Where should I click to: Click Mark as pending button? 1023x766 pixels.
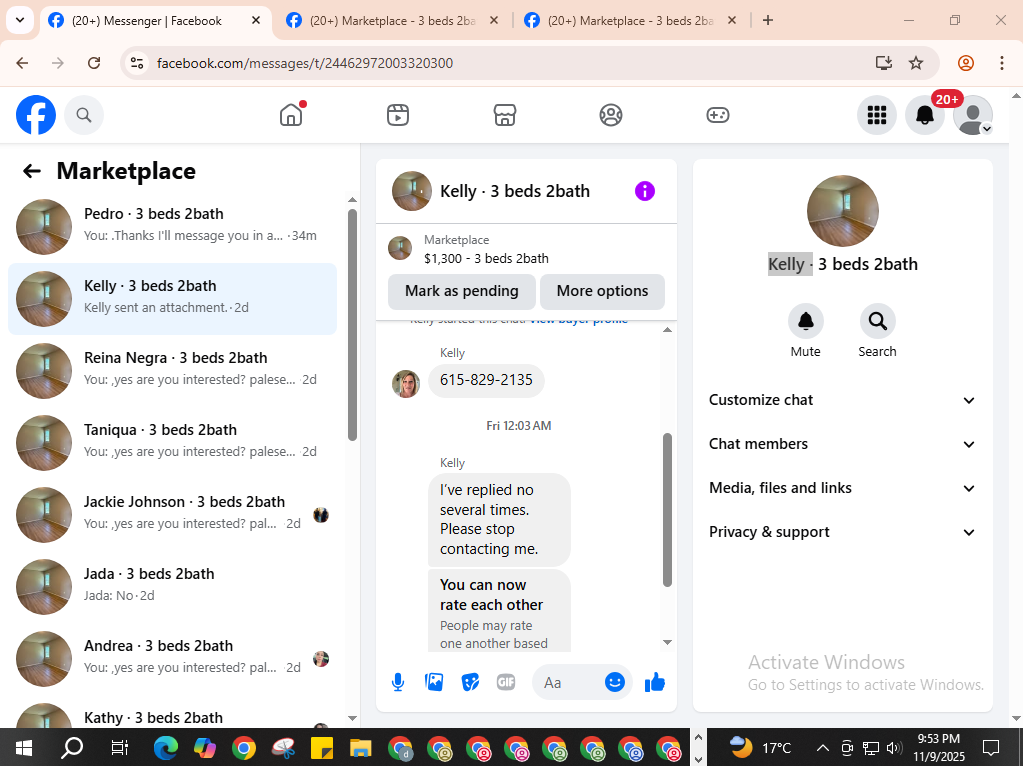pos(462,291)
